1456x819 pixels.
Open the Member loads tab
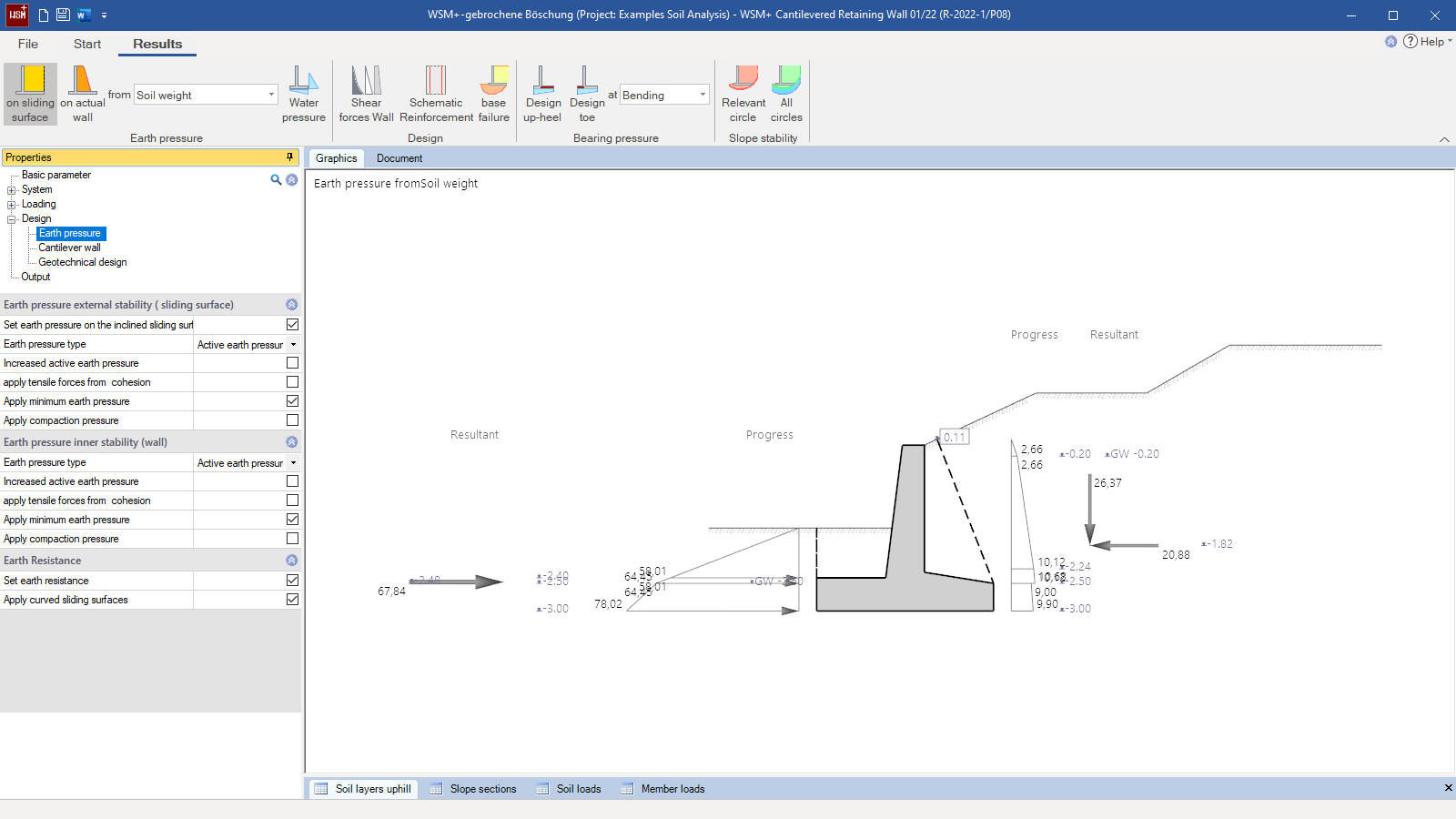pos(663,789)
